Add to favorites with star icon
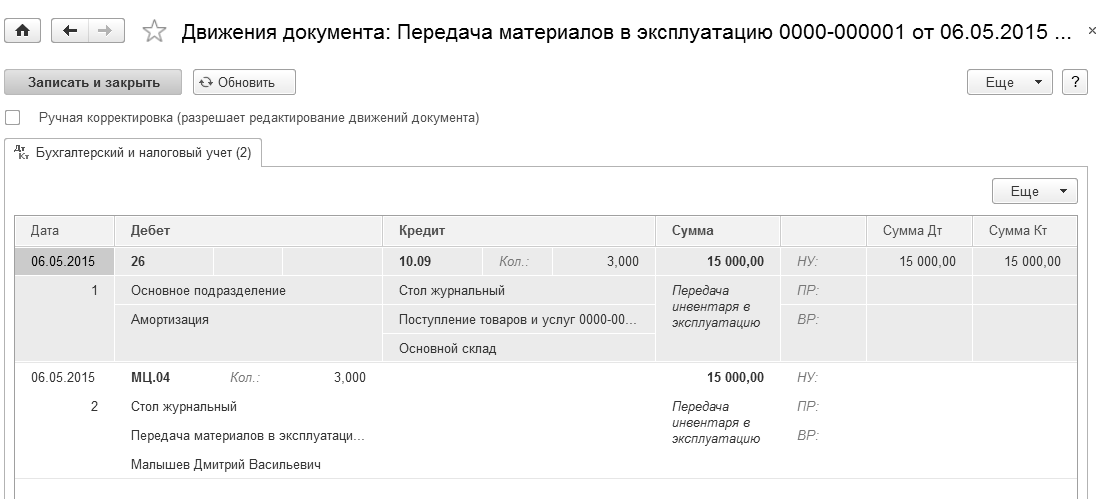The width and height of the screenshot is (1098, 499). pos(154,32)
